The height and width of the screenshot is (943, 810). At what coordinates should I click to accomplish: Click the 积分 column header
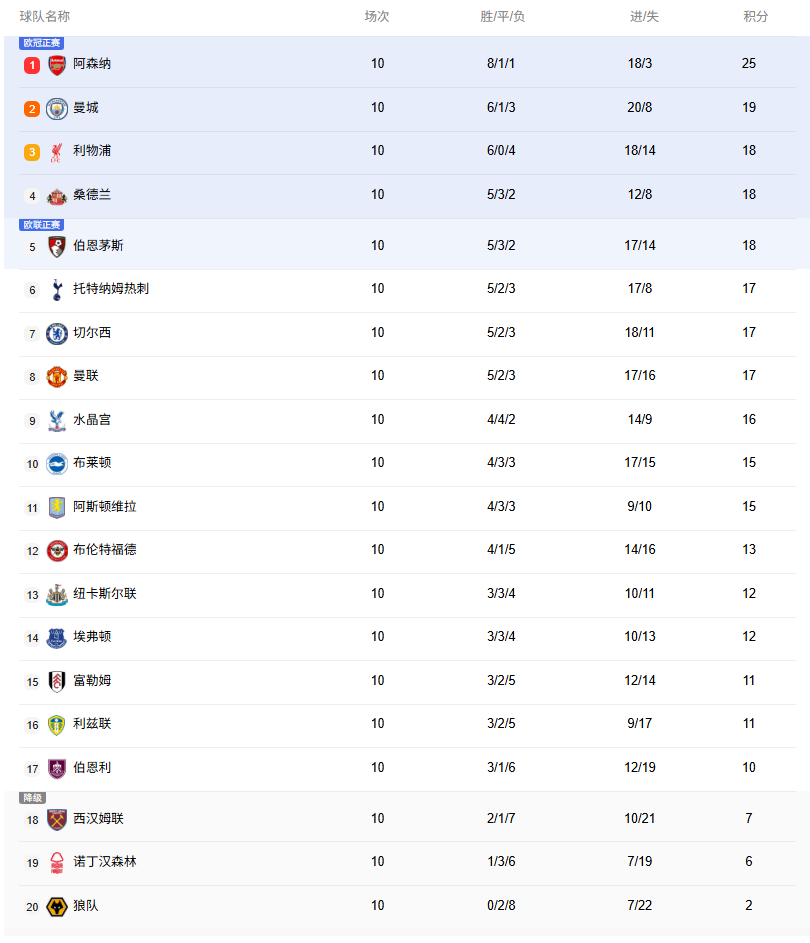pos(756,17)
